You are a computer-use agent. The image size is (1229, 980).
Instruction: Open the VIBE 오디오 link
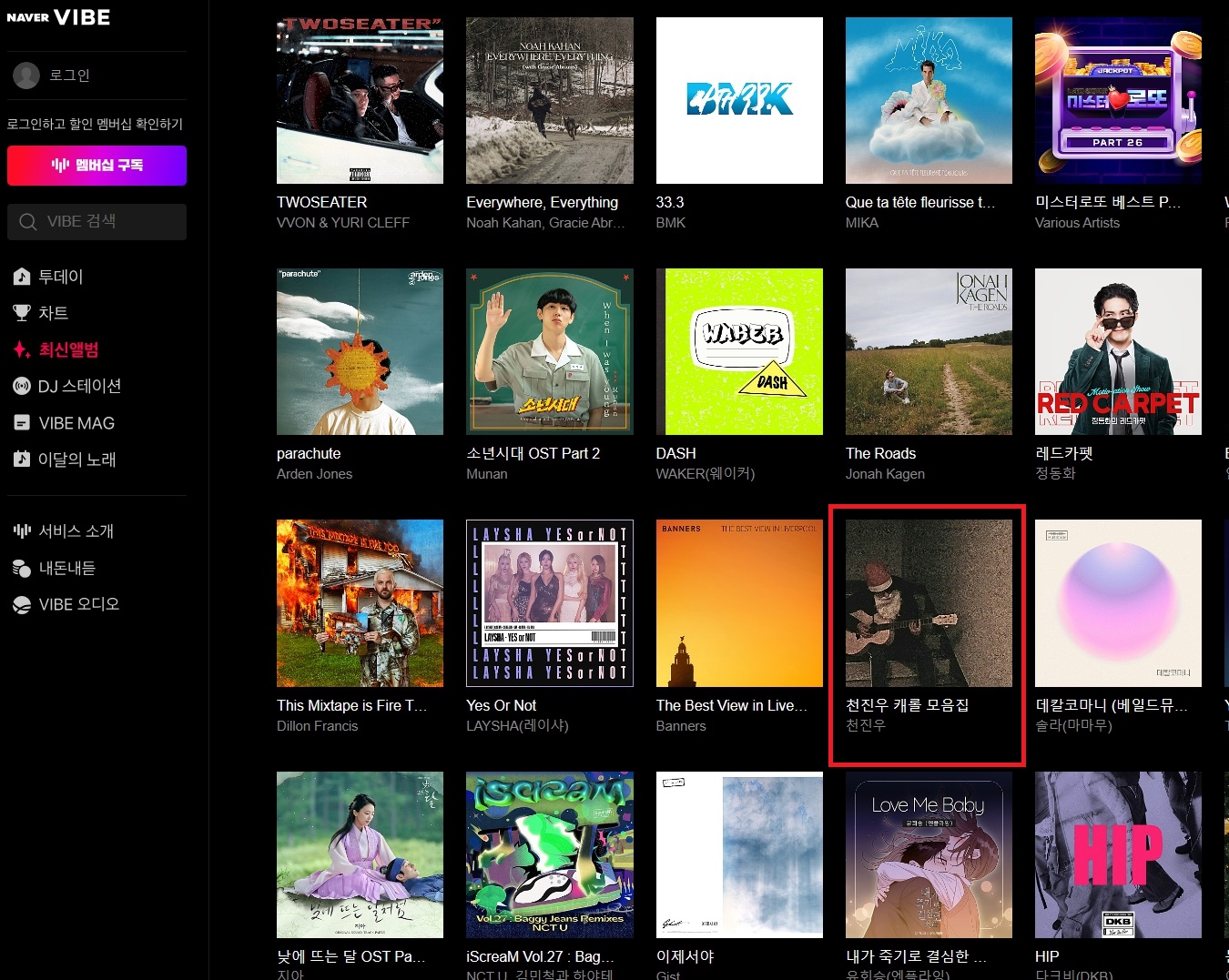tap(78, 604)
